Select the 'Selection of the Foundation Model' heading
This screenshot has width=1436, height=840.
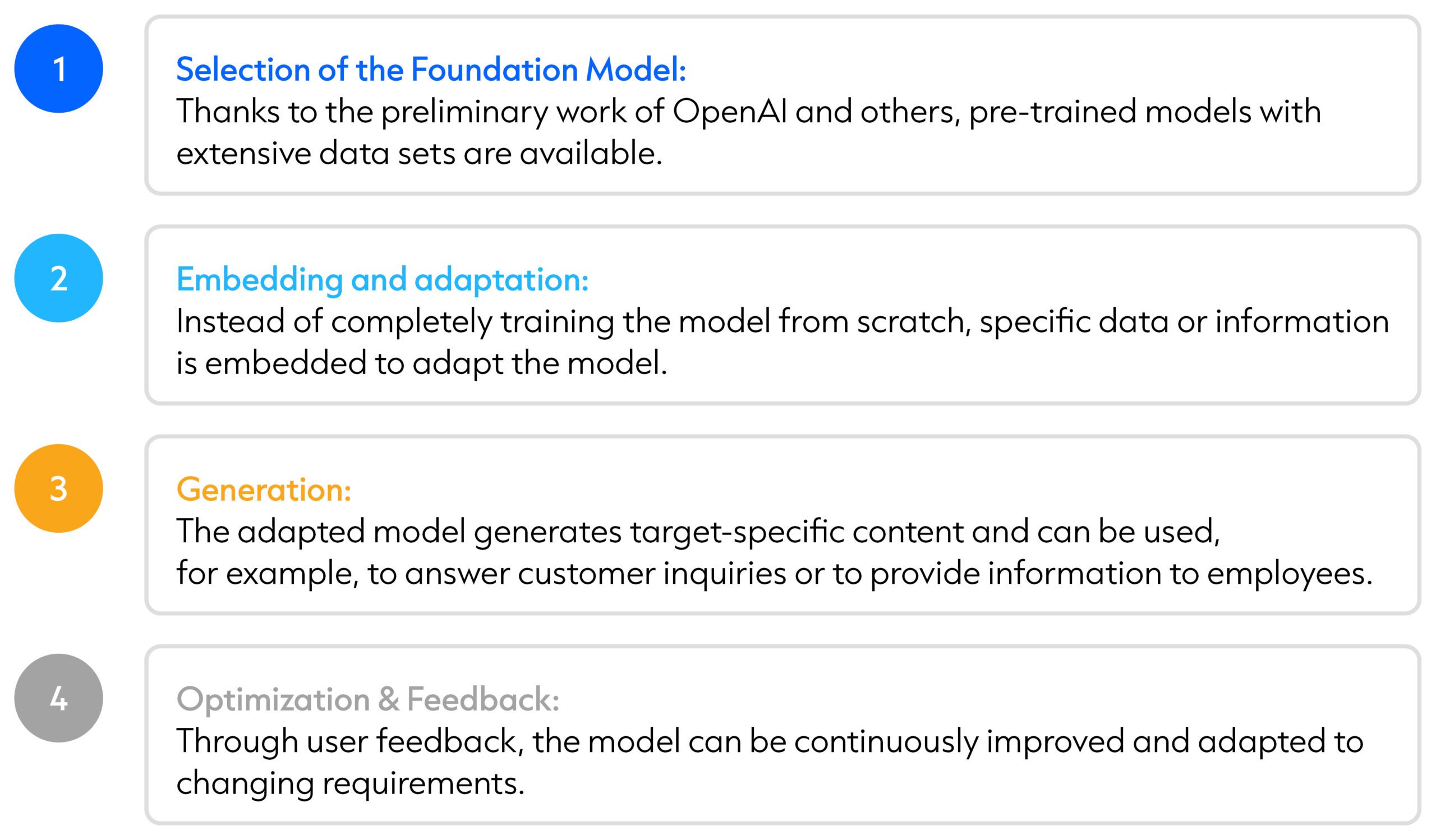(431, 70)
